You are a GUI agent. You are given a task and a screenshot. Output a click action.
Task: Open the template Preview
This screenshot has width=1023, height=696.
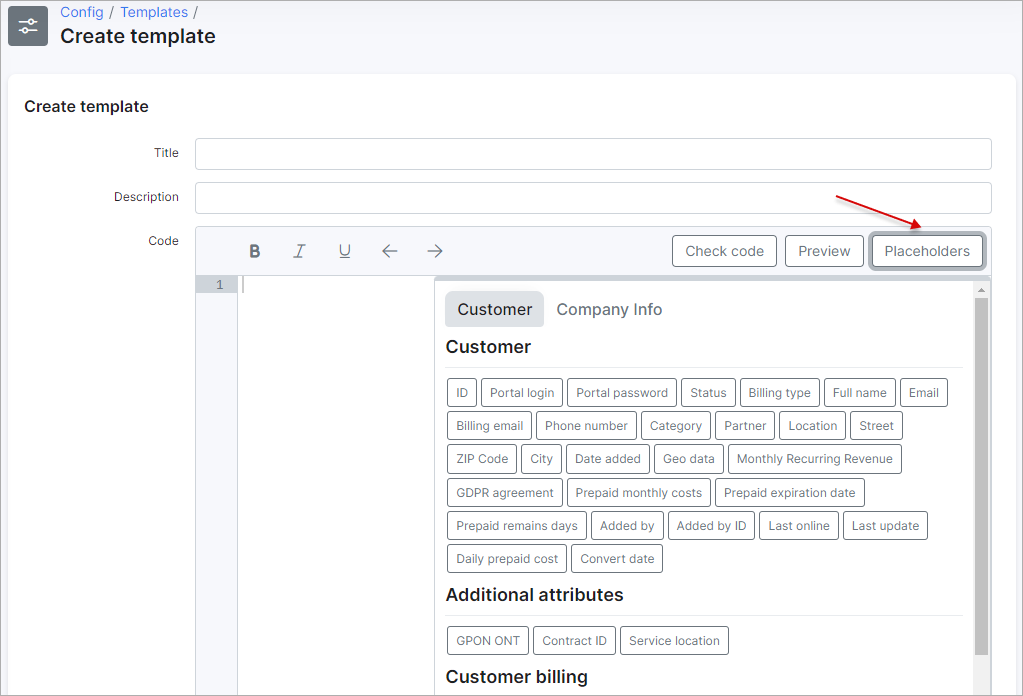click(824, 251)
